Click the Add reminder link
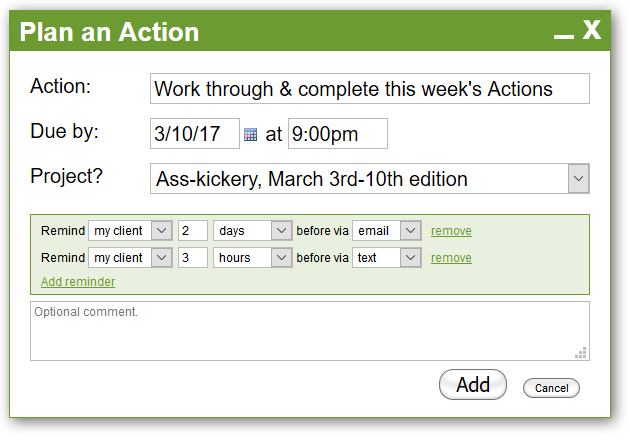 tap(78, 282)
